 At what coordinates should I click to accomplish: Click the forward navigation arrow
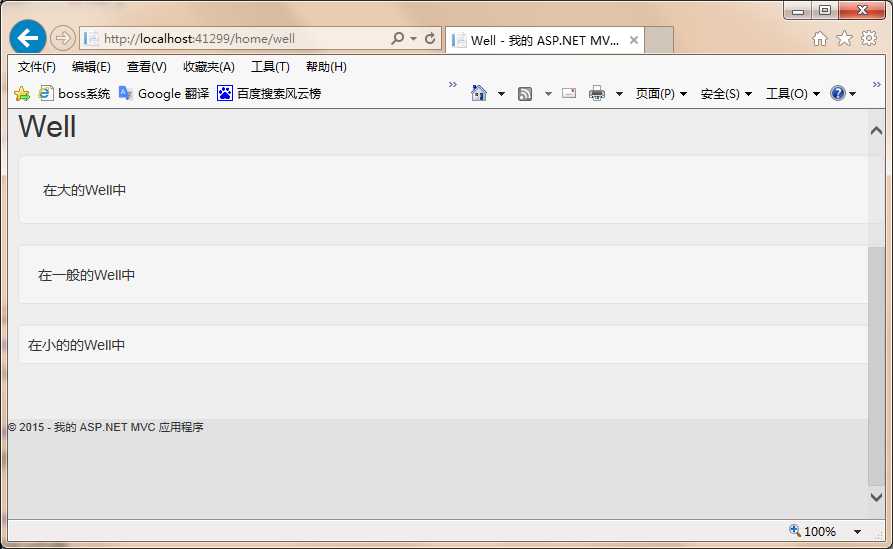point(63,38)
